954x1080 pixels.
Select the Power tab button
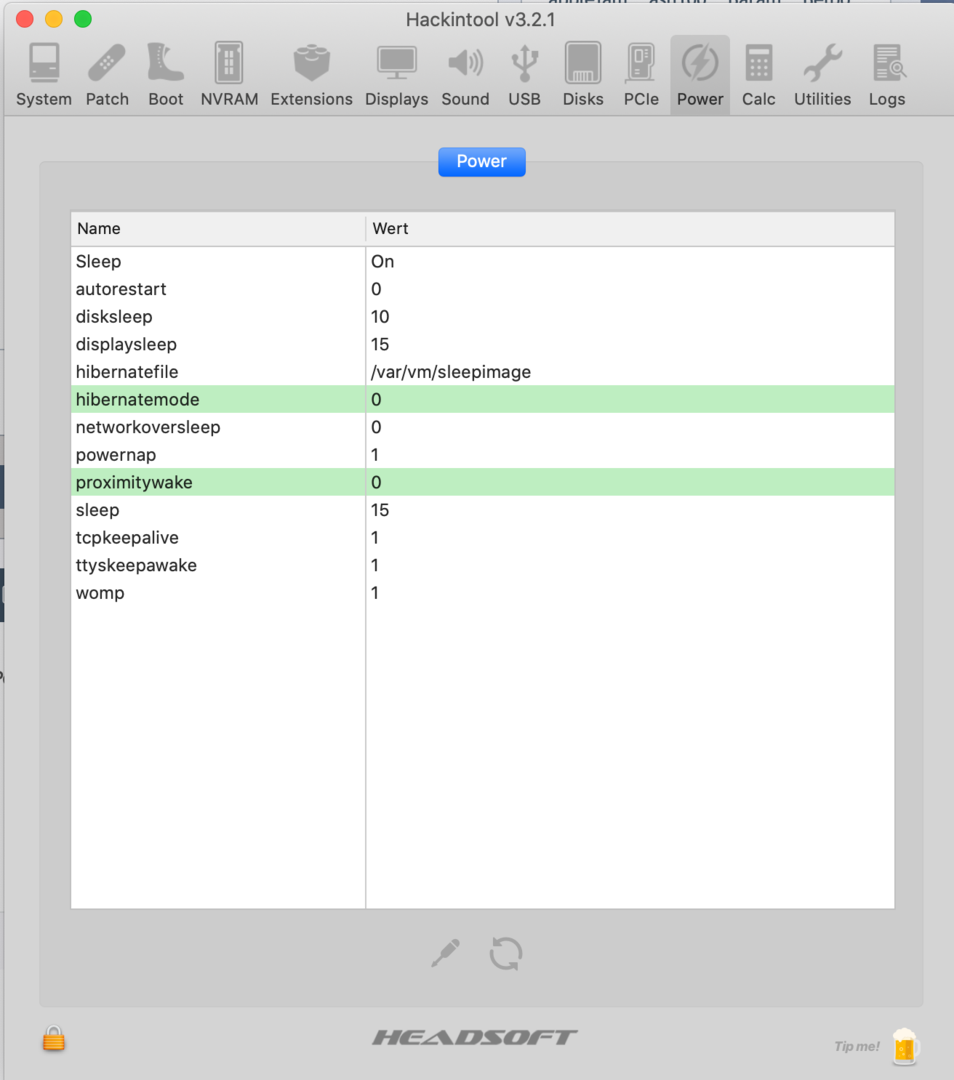[x=481, y=162]
